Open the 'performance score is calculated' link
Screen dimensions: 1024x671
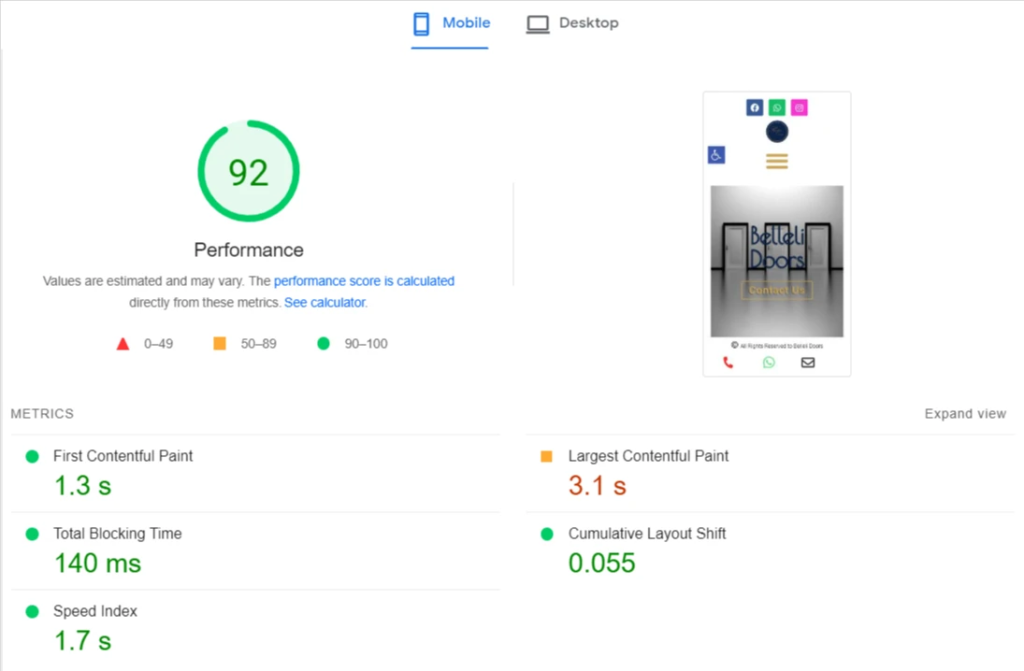pyautogui.click(x=364, y=282)
